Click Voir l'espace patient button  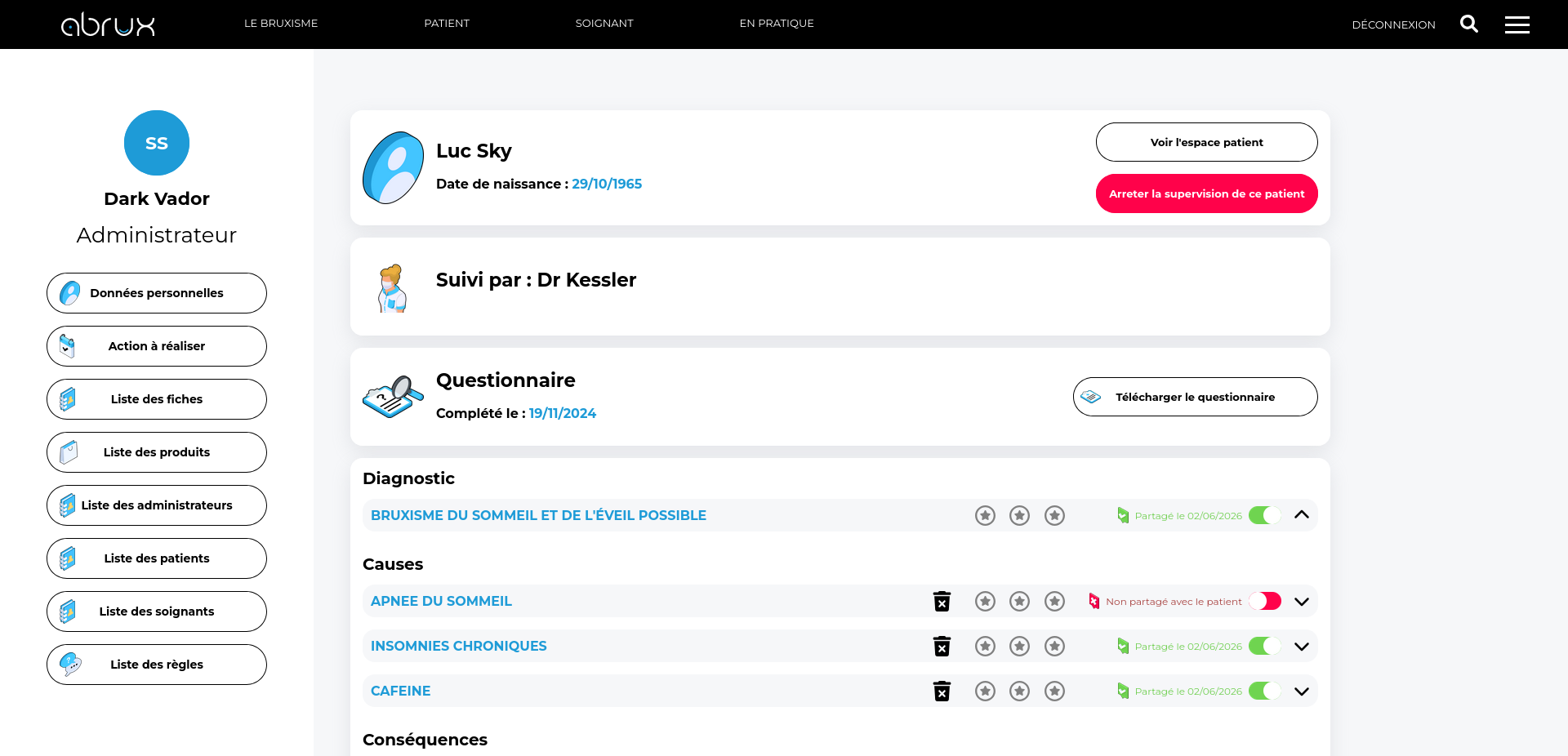(x=1206, y=142)
